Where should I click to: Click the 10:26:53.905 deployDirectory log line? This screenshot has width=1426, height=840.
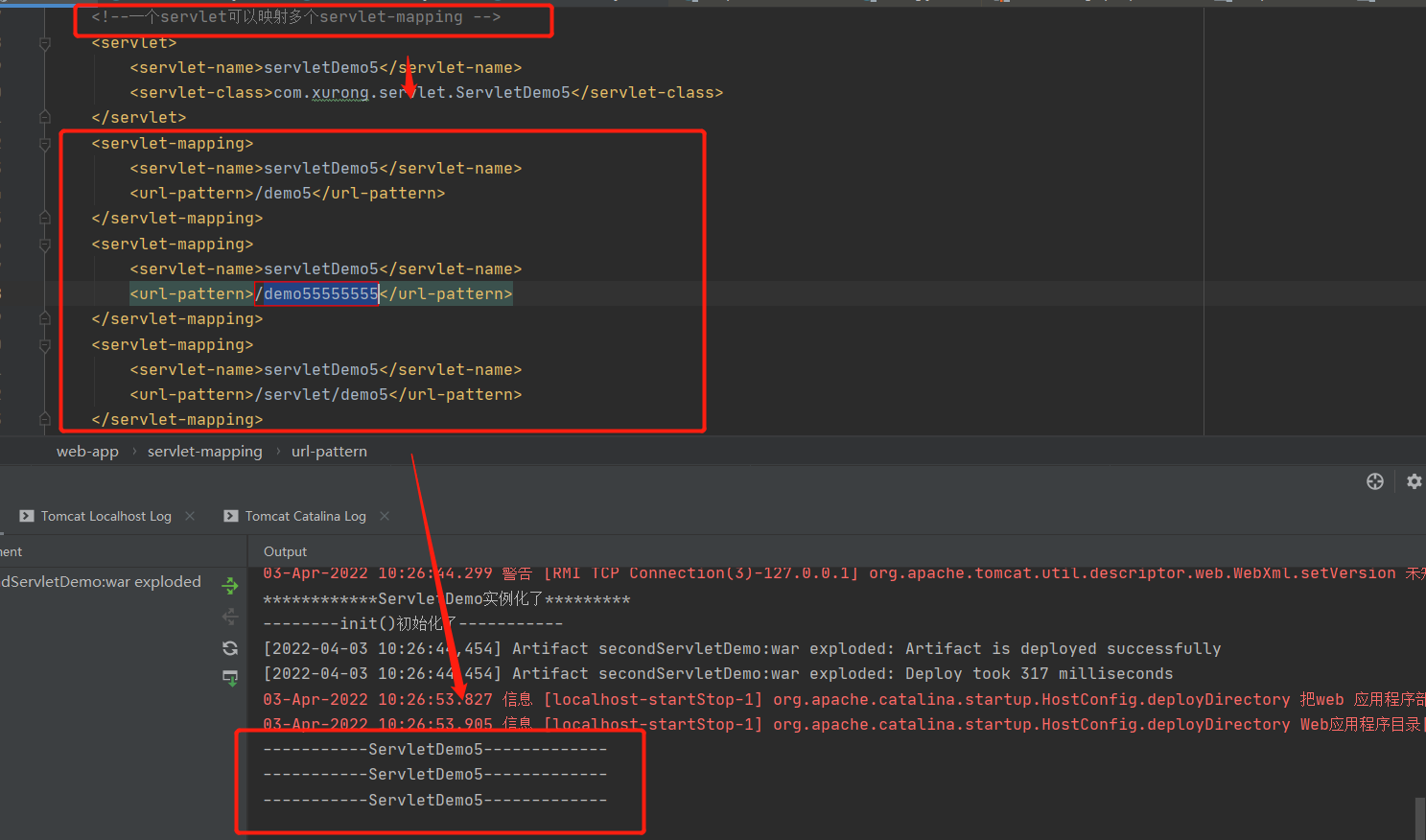coord(844,724)
